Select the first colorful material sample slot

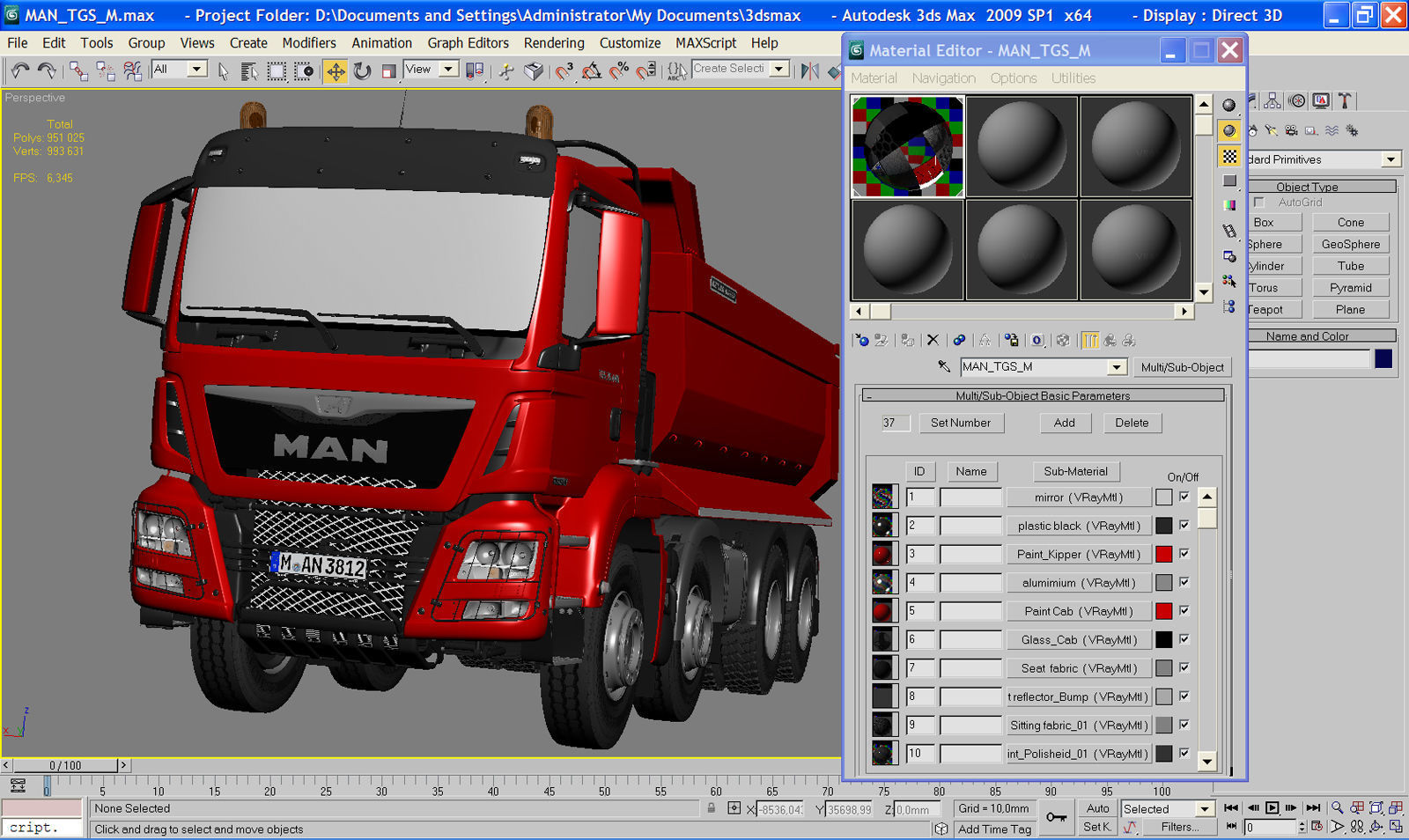(x=907, y=146)
